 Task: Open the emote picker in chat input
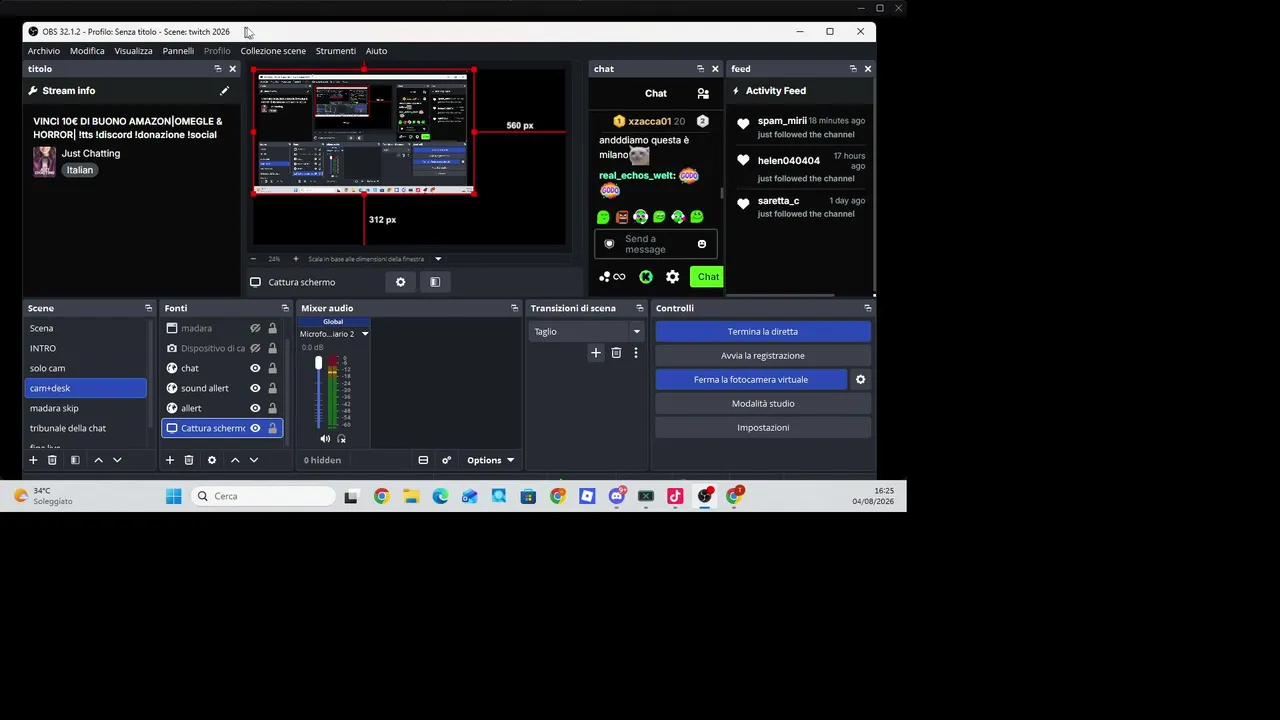click(702, 244)
